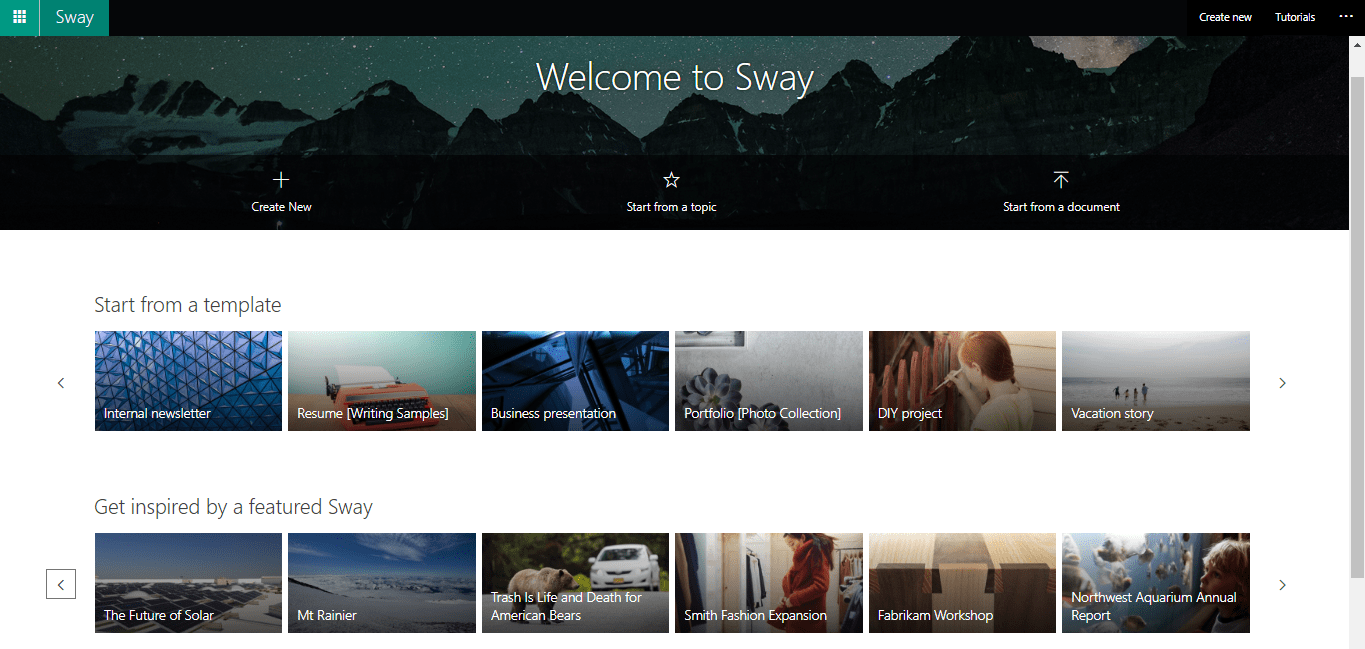Image resolution: width=1365 pixels, height=649 pixels.
Task: Open the Internal newsletter template
Action: click(x=188, y=381)
